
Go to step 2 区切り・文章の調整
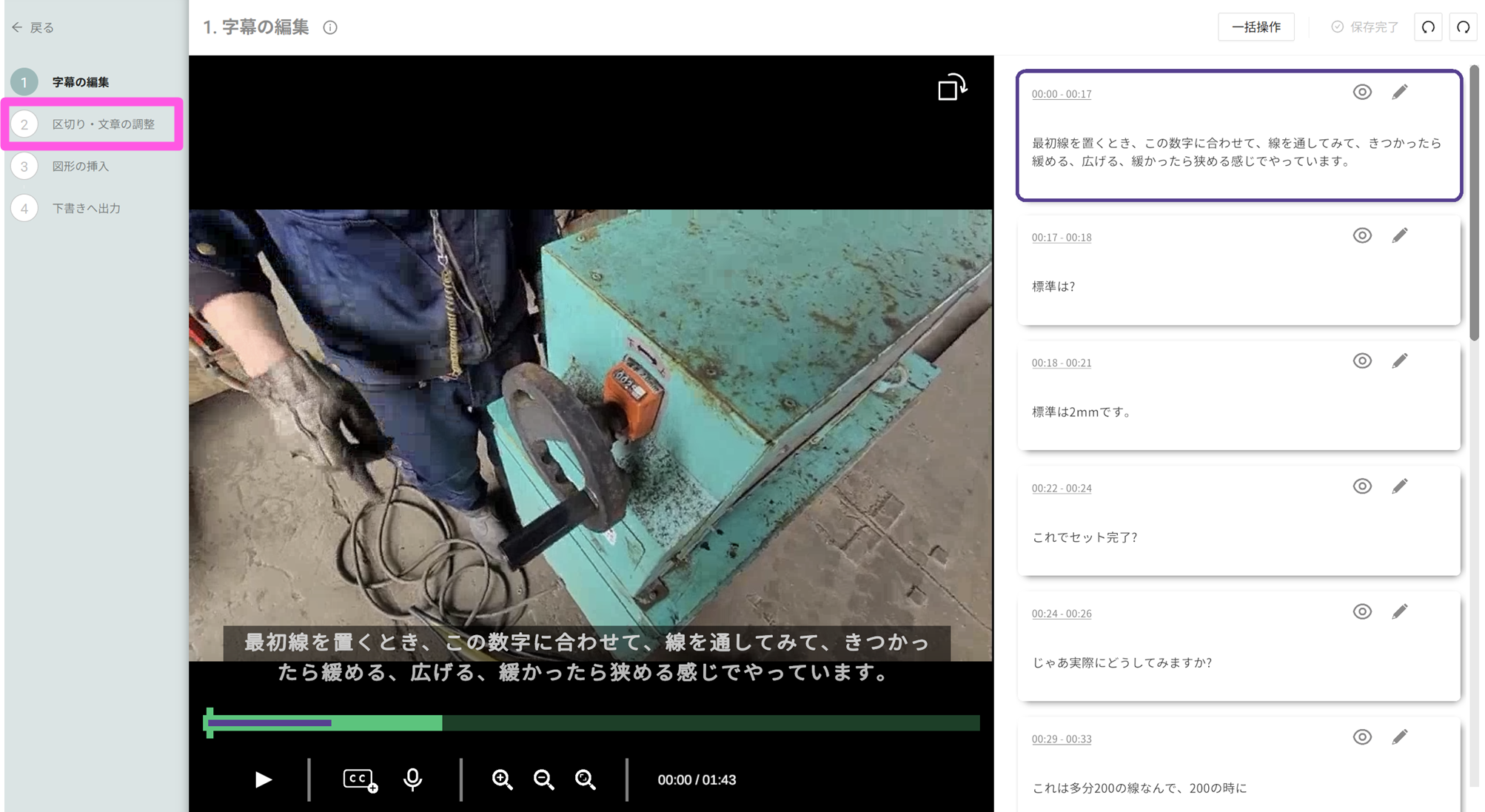(103, 124)
